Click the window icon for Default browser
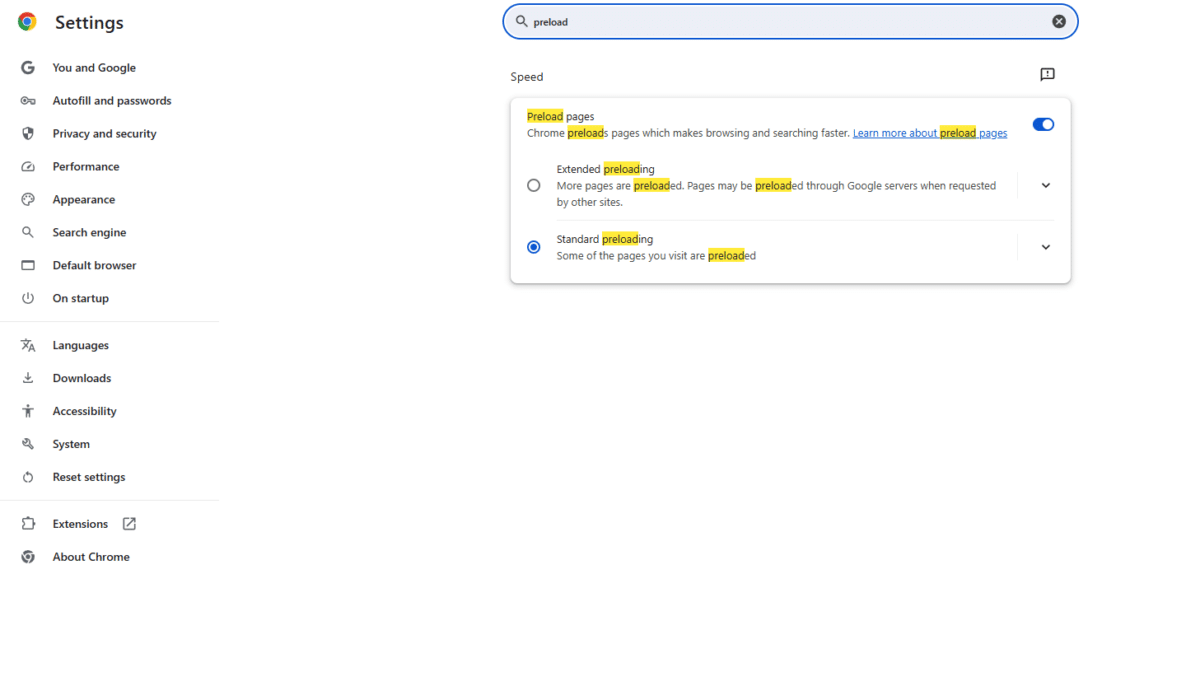The width and height of the screenshot is (1200, 700). (28, 266)
